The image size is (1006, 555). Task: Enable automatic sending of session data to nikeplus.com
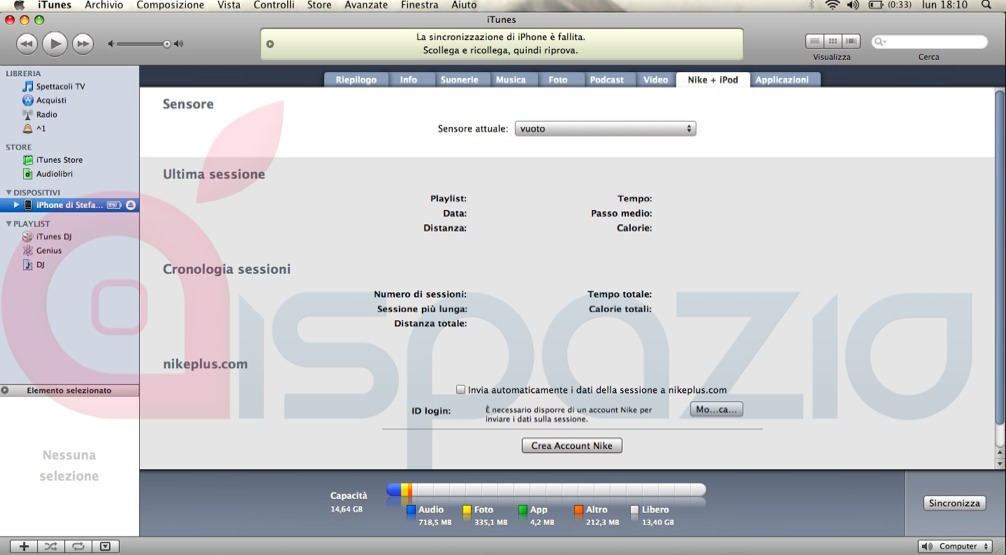(x=461, y=390)
